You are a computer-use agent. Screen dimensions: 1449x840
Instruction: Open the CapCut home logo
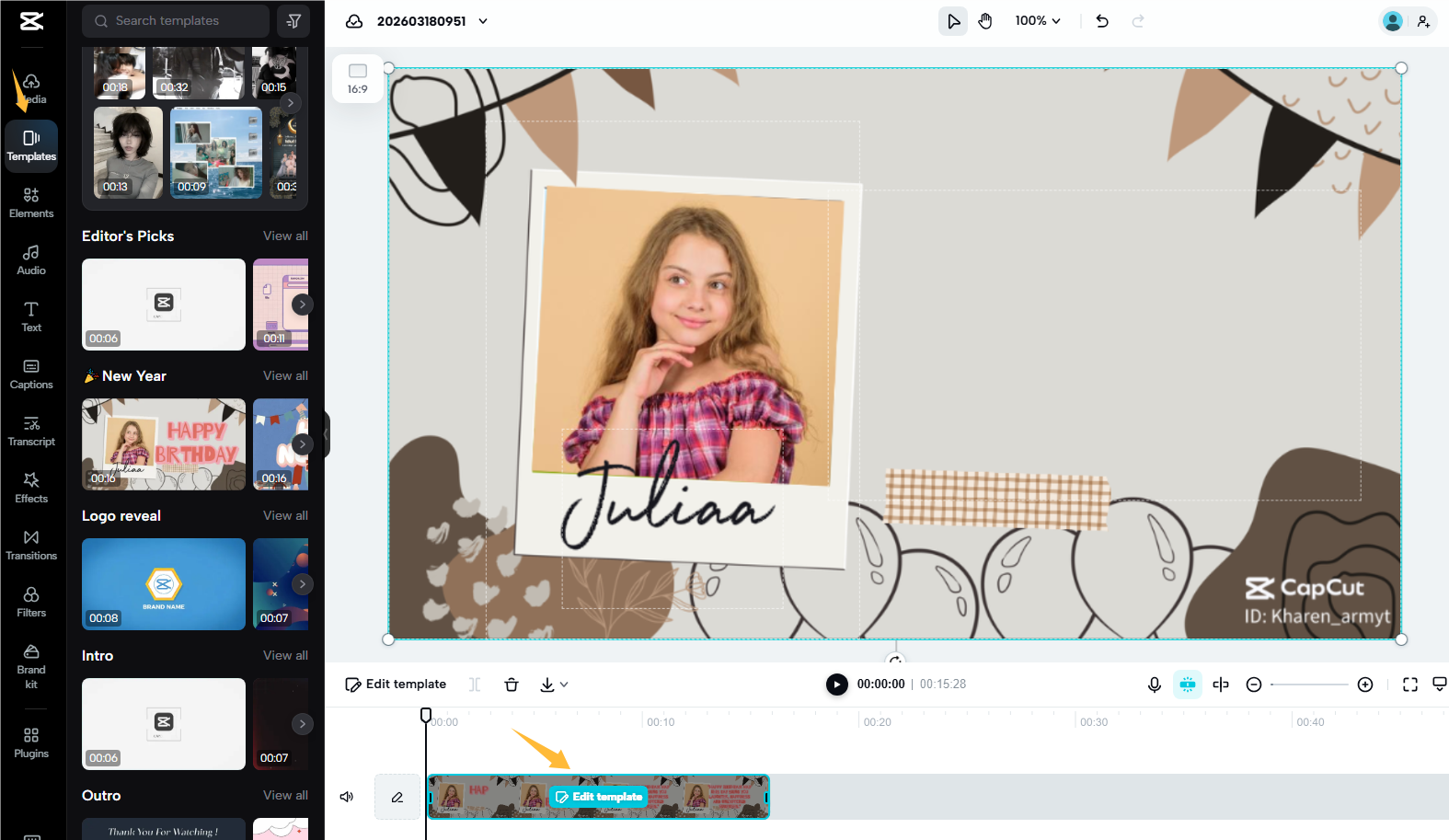(31, 21)
